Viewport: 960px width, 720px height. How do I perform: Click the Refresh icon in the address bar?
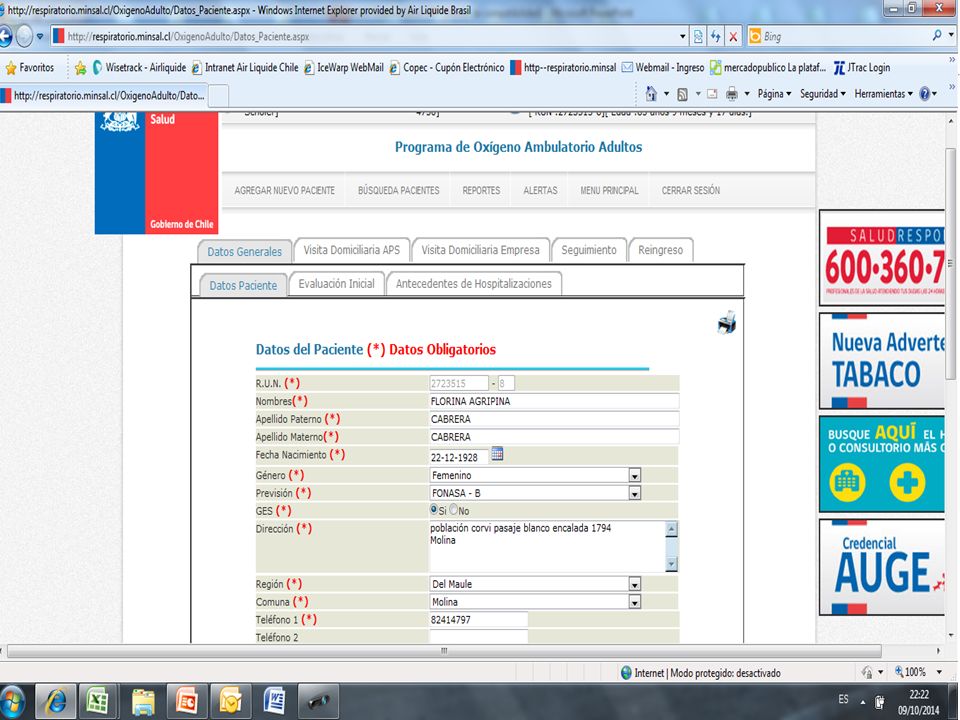715,37
